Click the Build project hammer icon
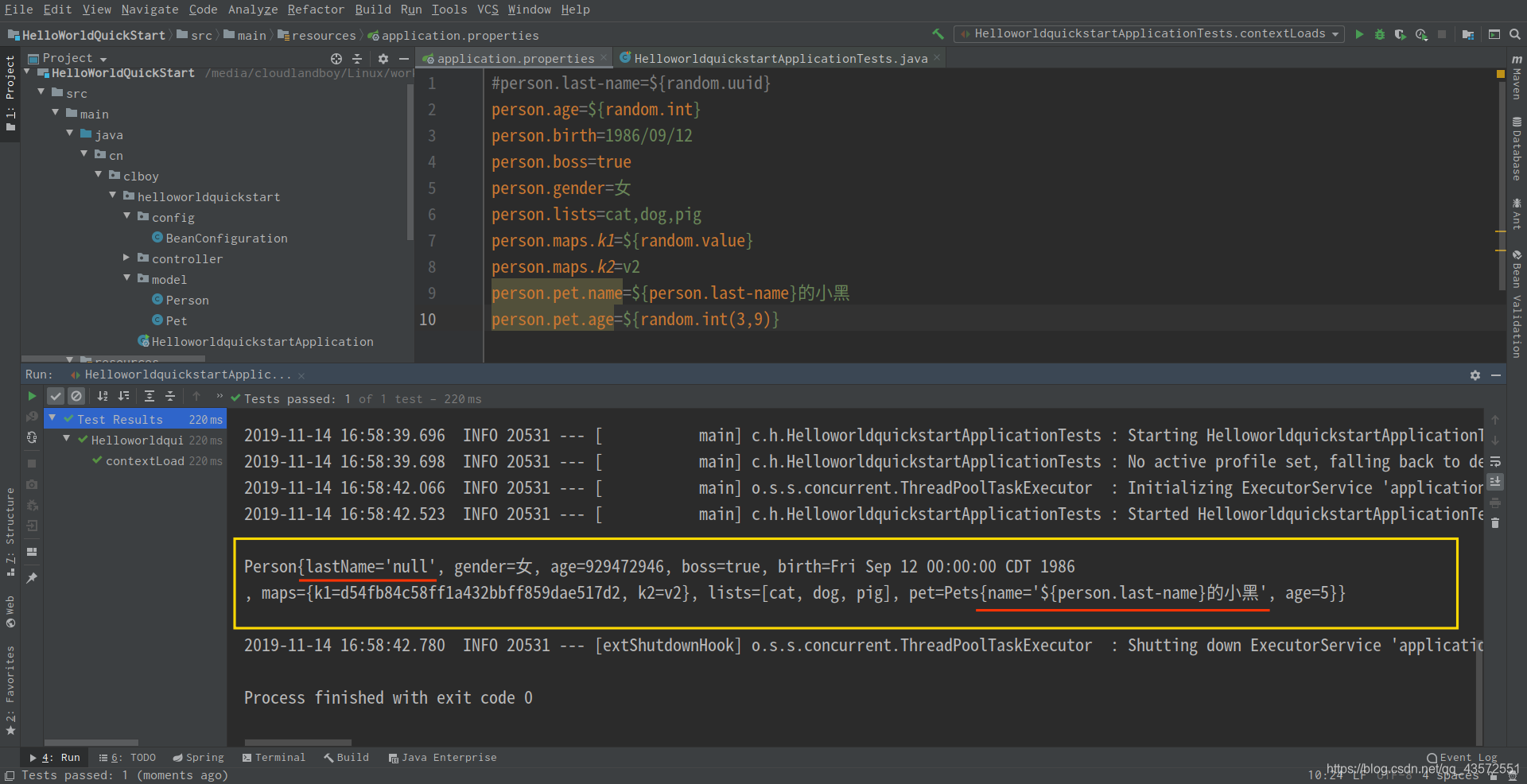 pyautogui.click(x=938, y=34)
